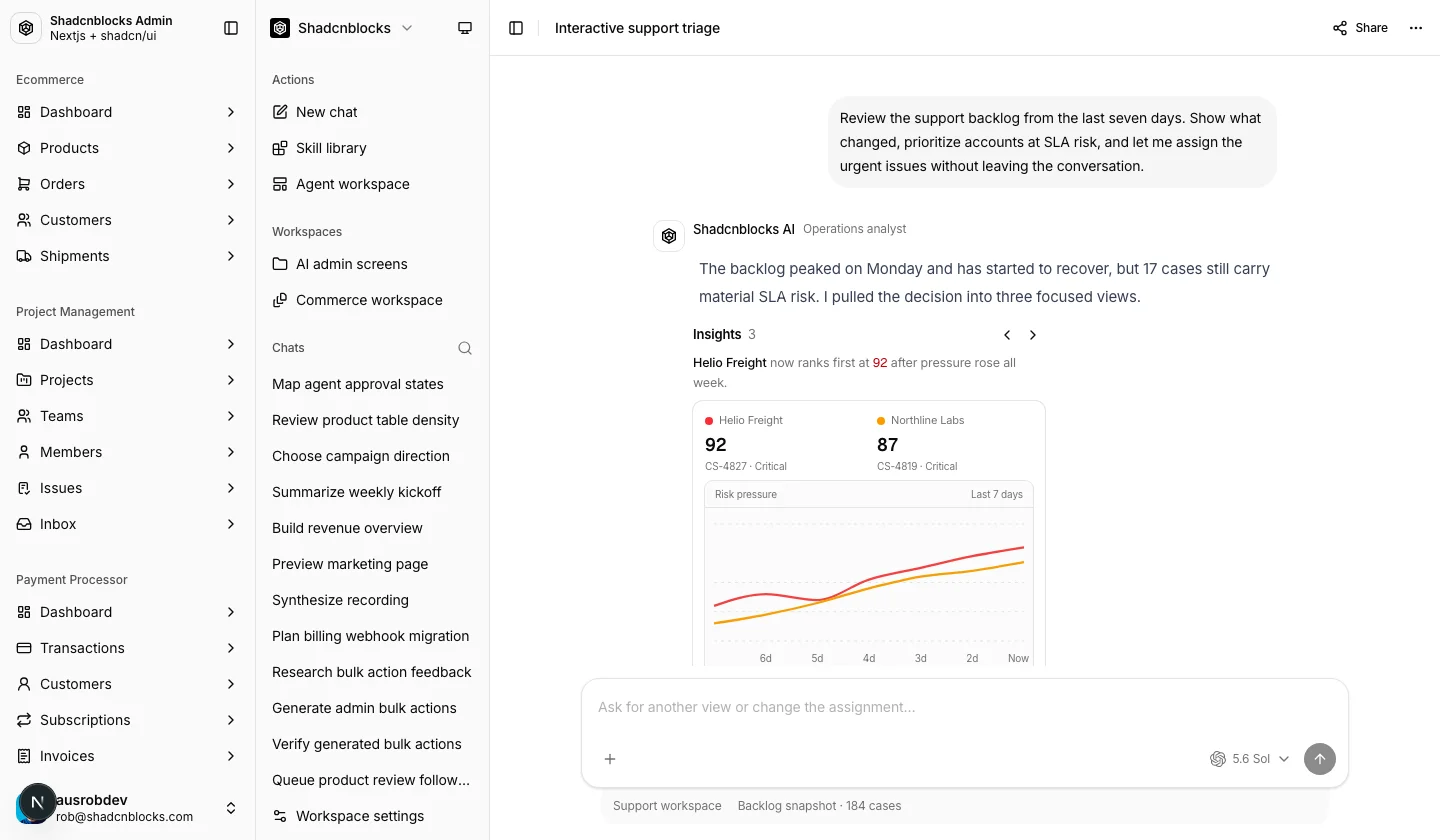Screen dimensions: 1440x840
Task: Click the plus attach icon in composer
Action: [610, 759]
